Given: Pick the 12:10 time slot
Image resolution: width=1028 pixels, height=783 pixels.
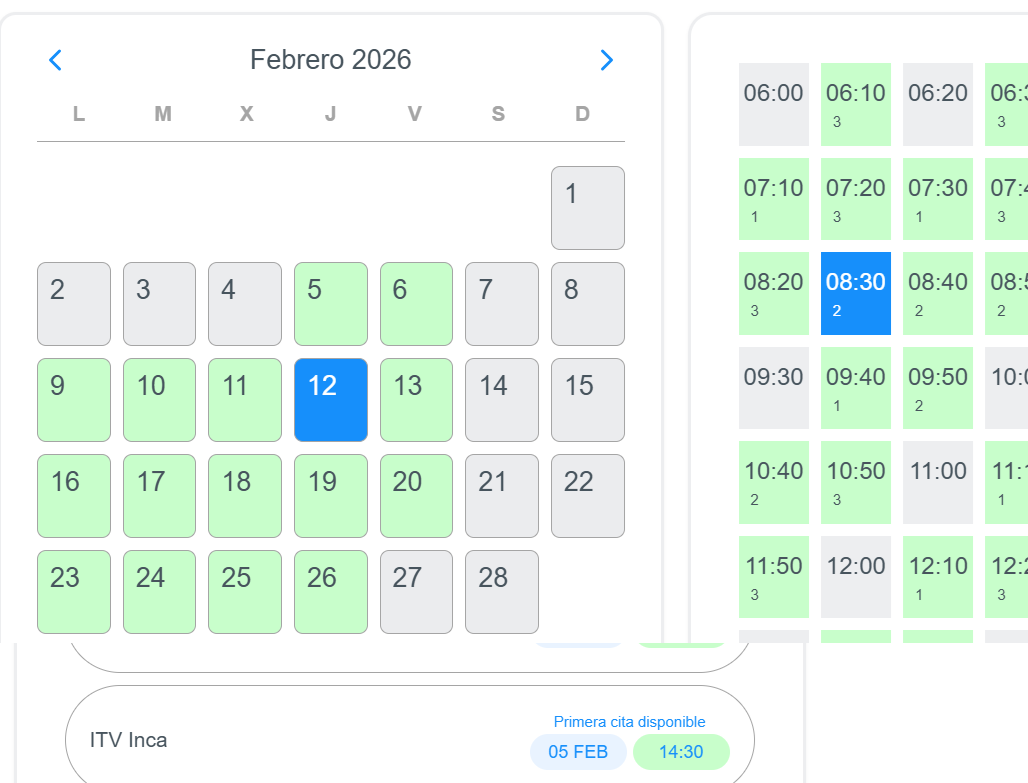Looking at the screenshot, I should pyautogui.click(x=938, y=576).
